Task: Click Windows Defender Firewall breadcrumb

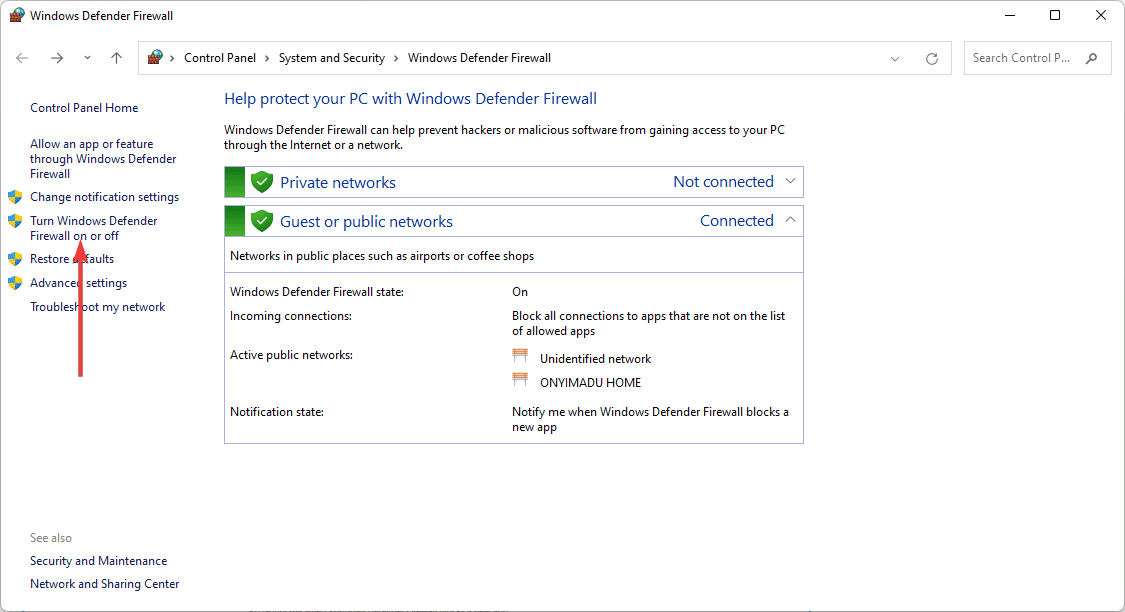Action: tap(479, 58)
